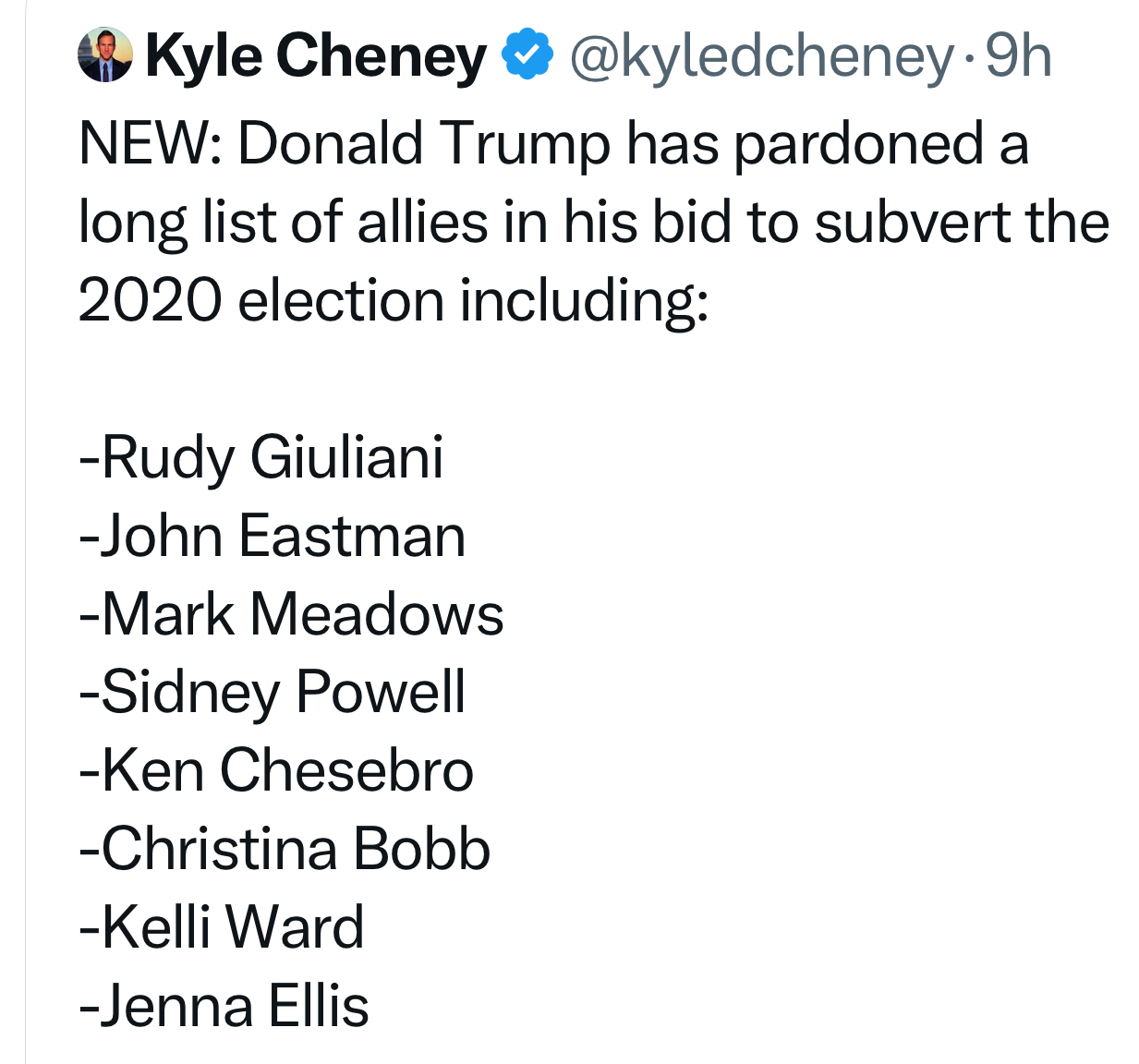The image size is (1139, 1064).
Task: Click the 9h timestamp of the tweet
Action: (1018, 55)
